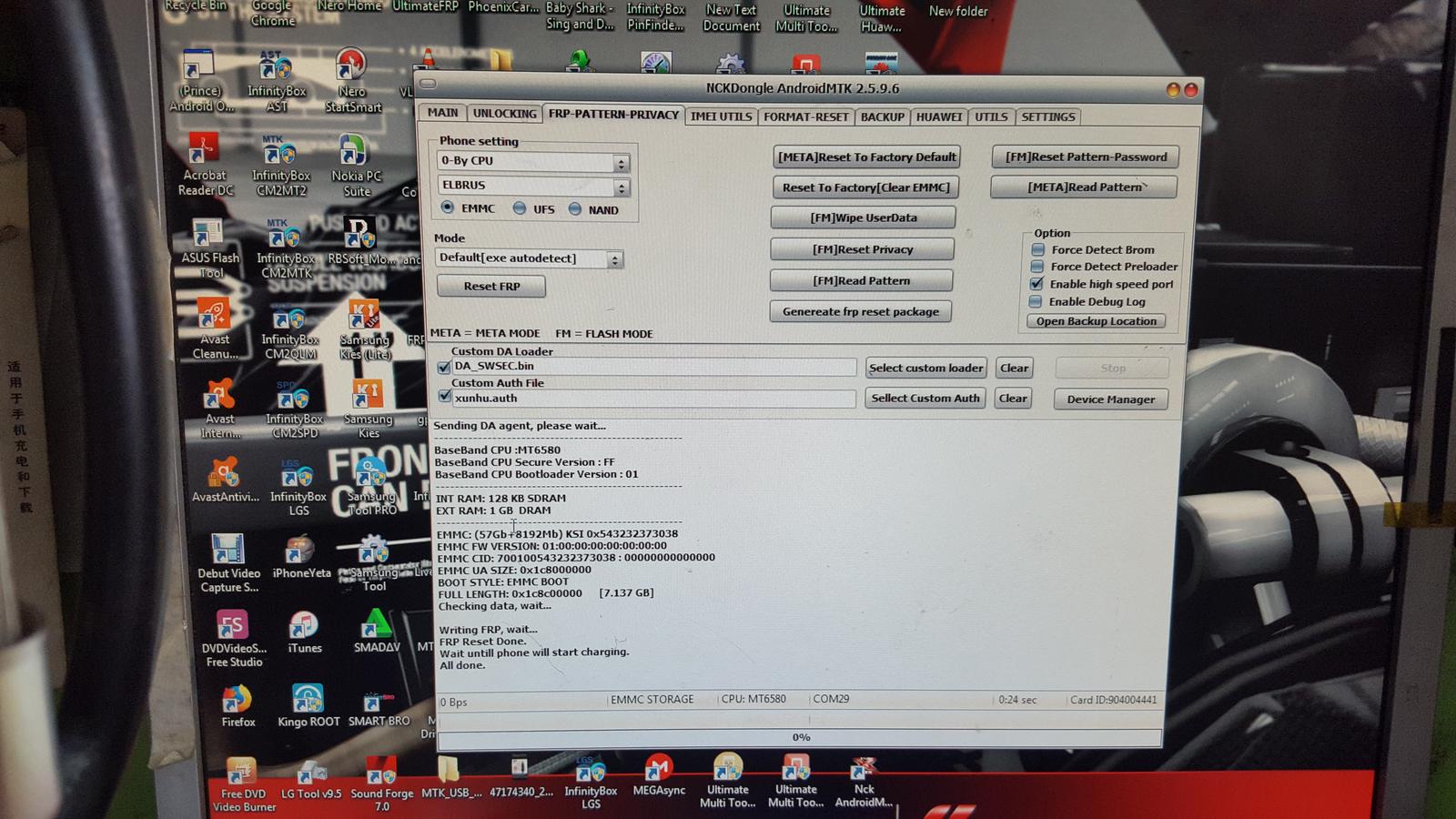
Task: Open the SETTINGS tab
Action: click(1047, 116)
